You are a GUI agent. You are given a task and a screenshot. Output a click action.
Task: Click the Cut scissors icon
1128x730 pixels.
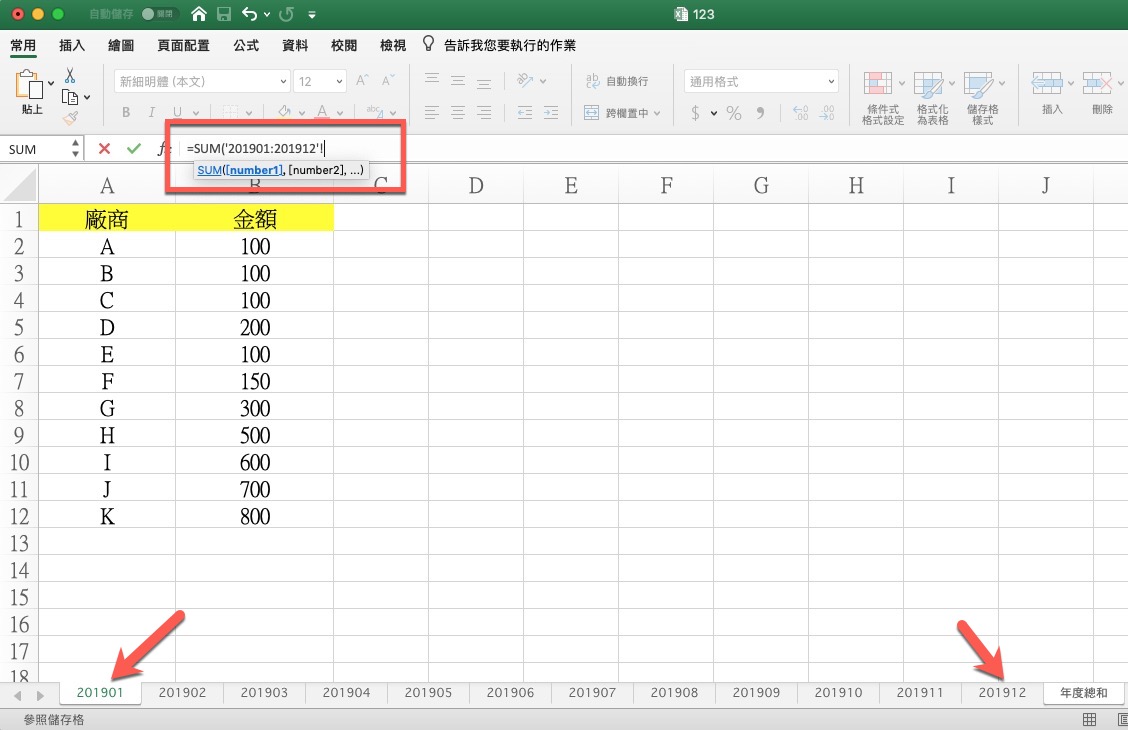point(70,76)
